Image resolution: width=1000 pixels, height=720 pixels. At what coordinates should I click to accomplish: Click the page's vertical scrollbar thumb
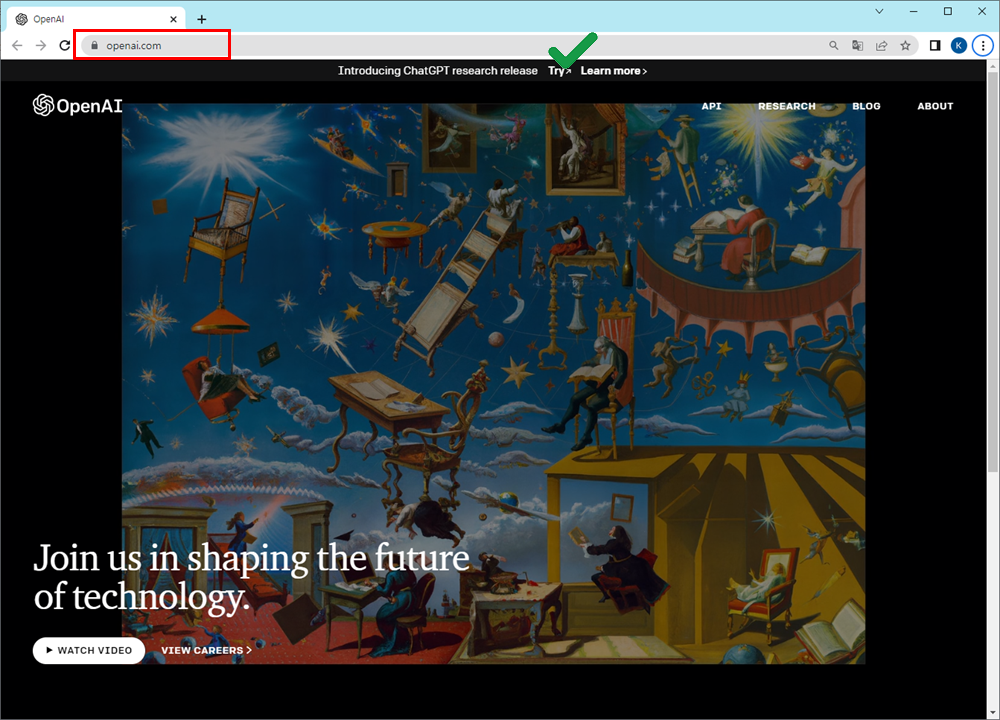click(x=993, y=271)
